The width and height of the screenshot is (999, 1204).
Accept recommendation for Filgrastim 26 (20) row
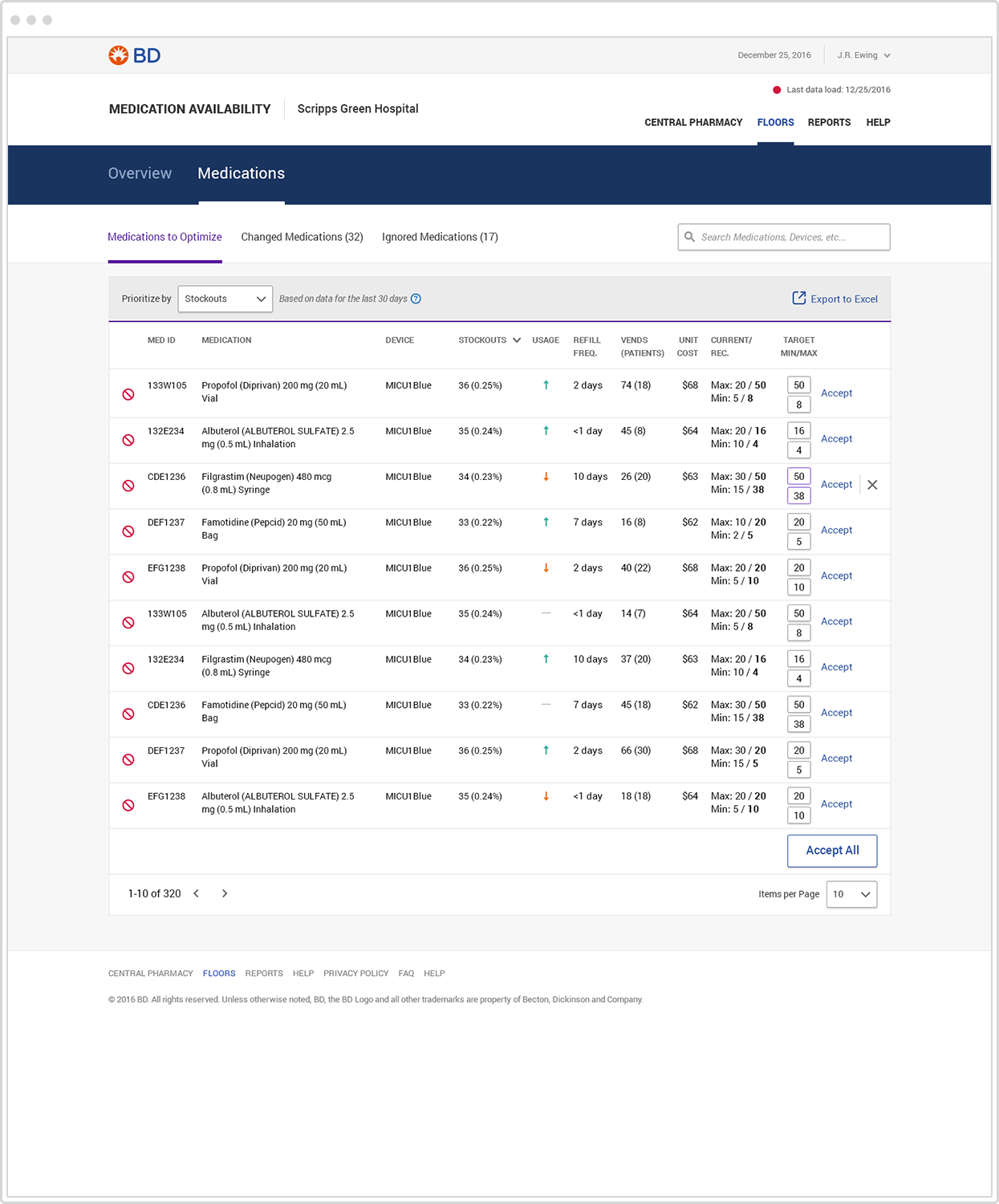[836, 485]
